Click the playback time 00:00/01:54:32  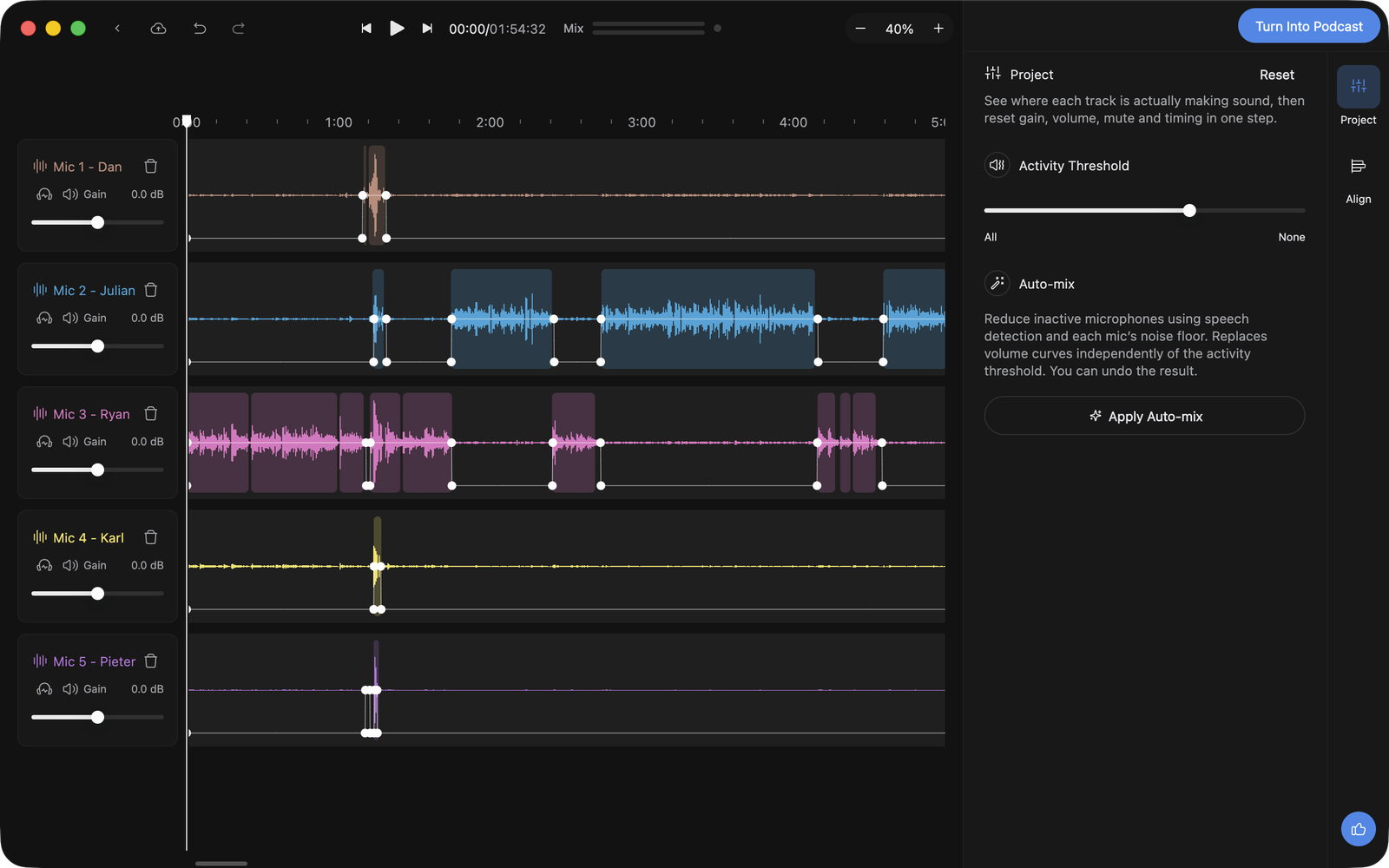(497, 29)
